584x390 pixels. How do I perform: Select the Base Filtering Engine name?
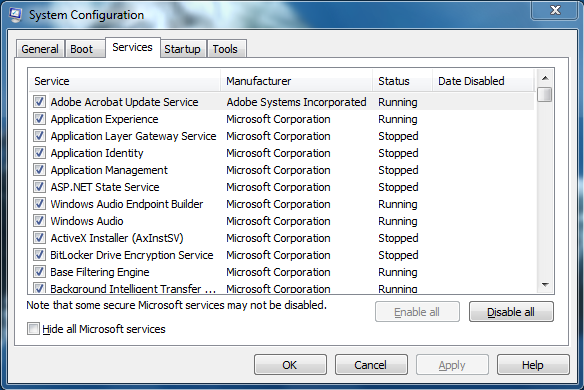[x=100, y=272]
